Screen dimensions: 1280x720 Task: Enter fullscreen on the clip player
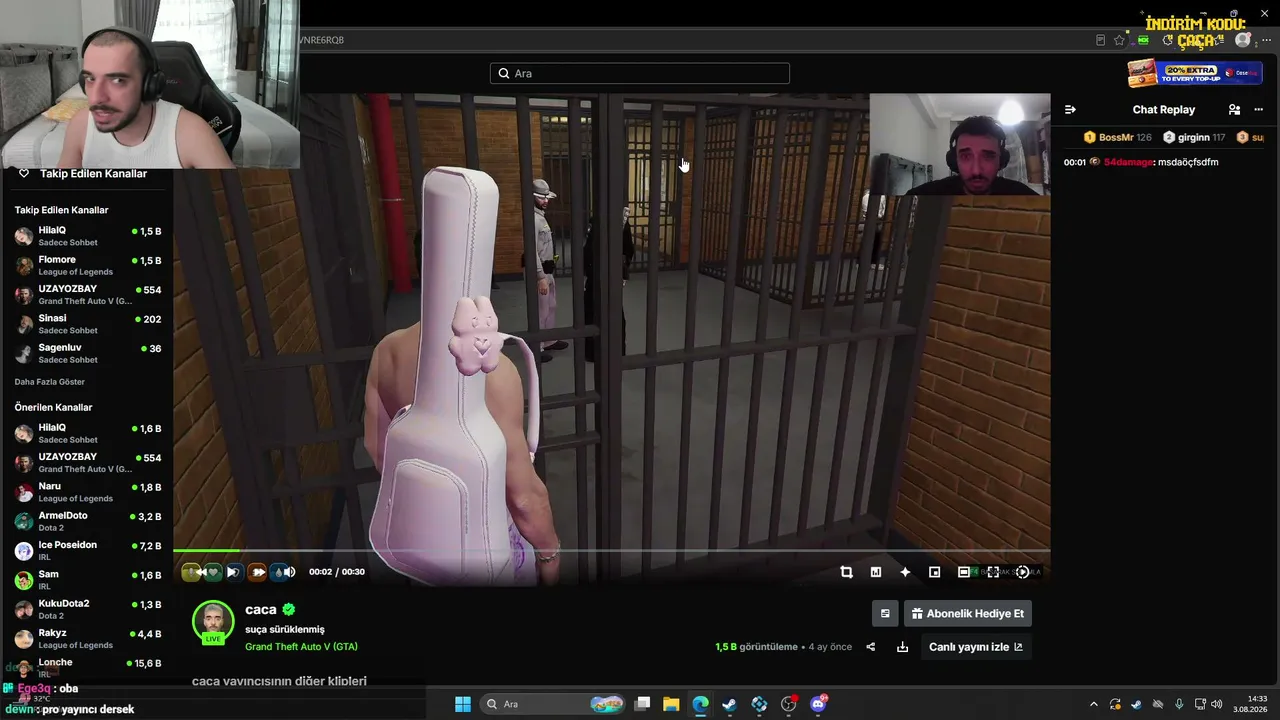click(993, 572)
